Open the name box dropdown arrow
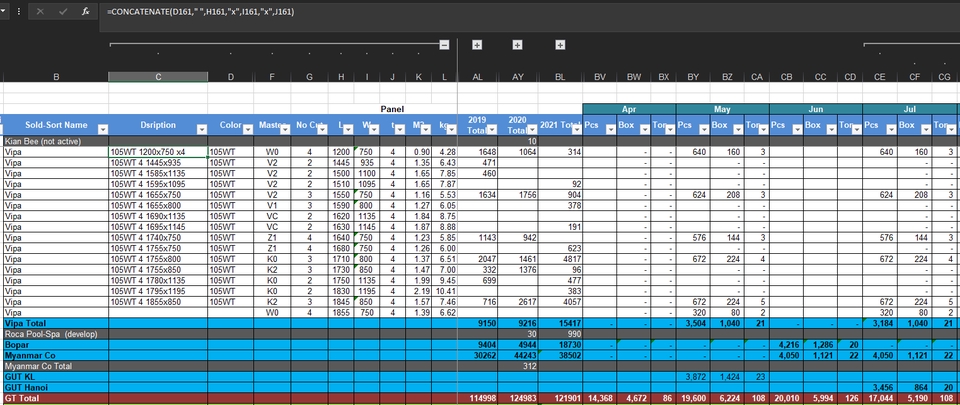The width and height of the screenshot is (960, 405). pos(5,11)
